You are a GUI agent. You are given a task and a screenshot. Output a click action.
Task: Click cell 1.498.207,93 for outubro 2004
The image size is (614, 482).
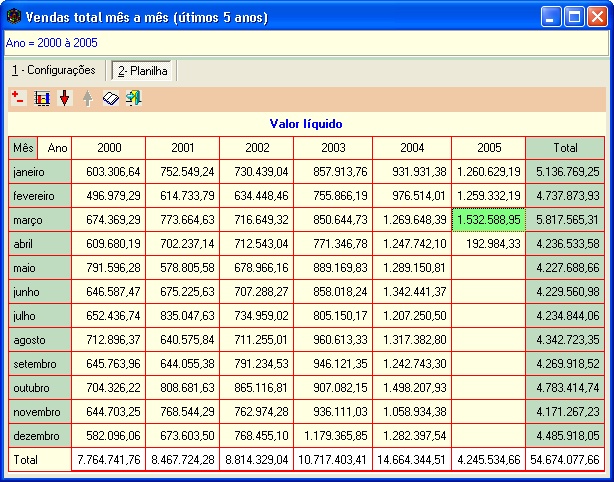click(x=412, y=388)
